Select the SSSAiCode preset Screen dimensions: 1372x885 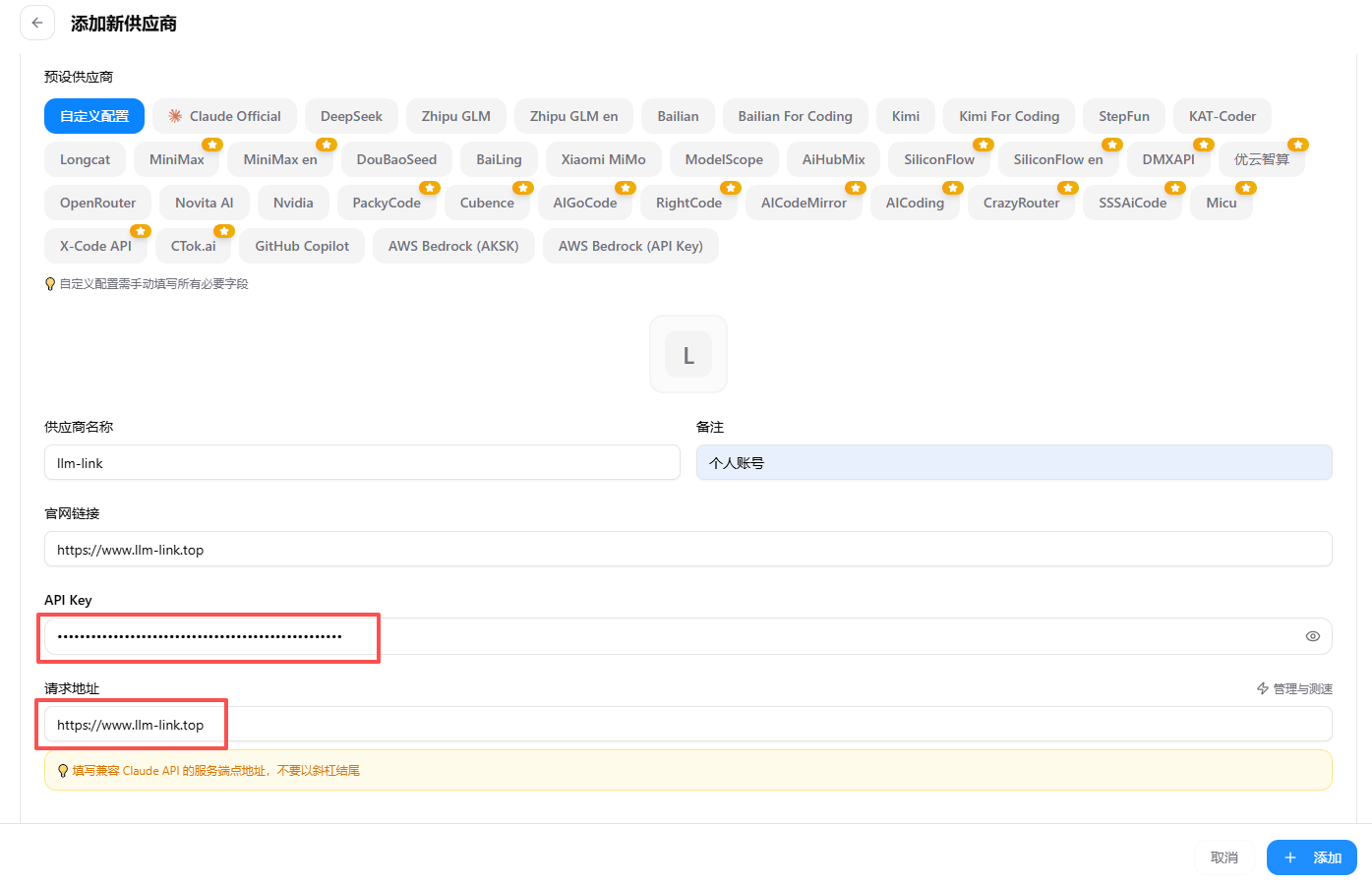[1133, 203]
